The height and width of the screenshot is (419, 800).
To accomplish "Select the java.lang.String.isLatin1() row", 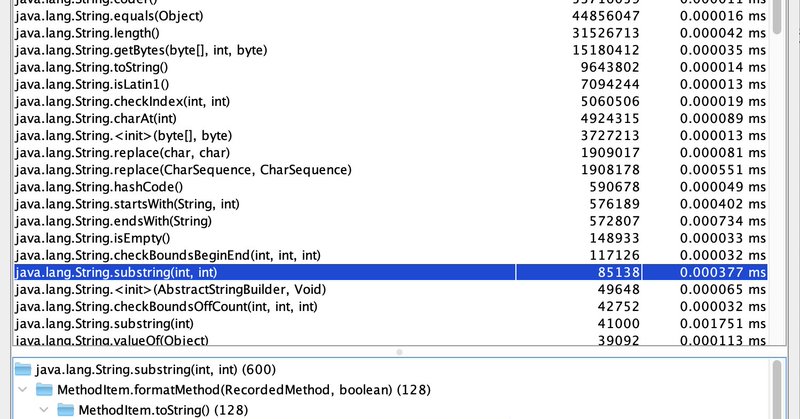I will click(390, 84).
